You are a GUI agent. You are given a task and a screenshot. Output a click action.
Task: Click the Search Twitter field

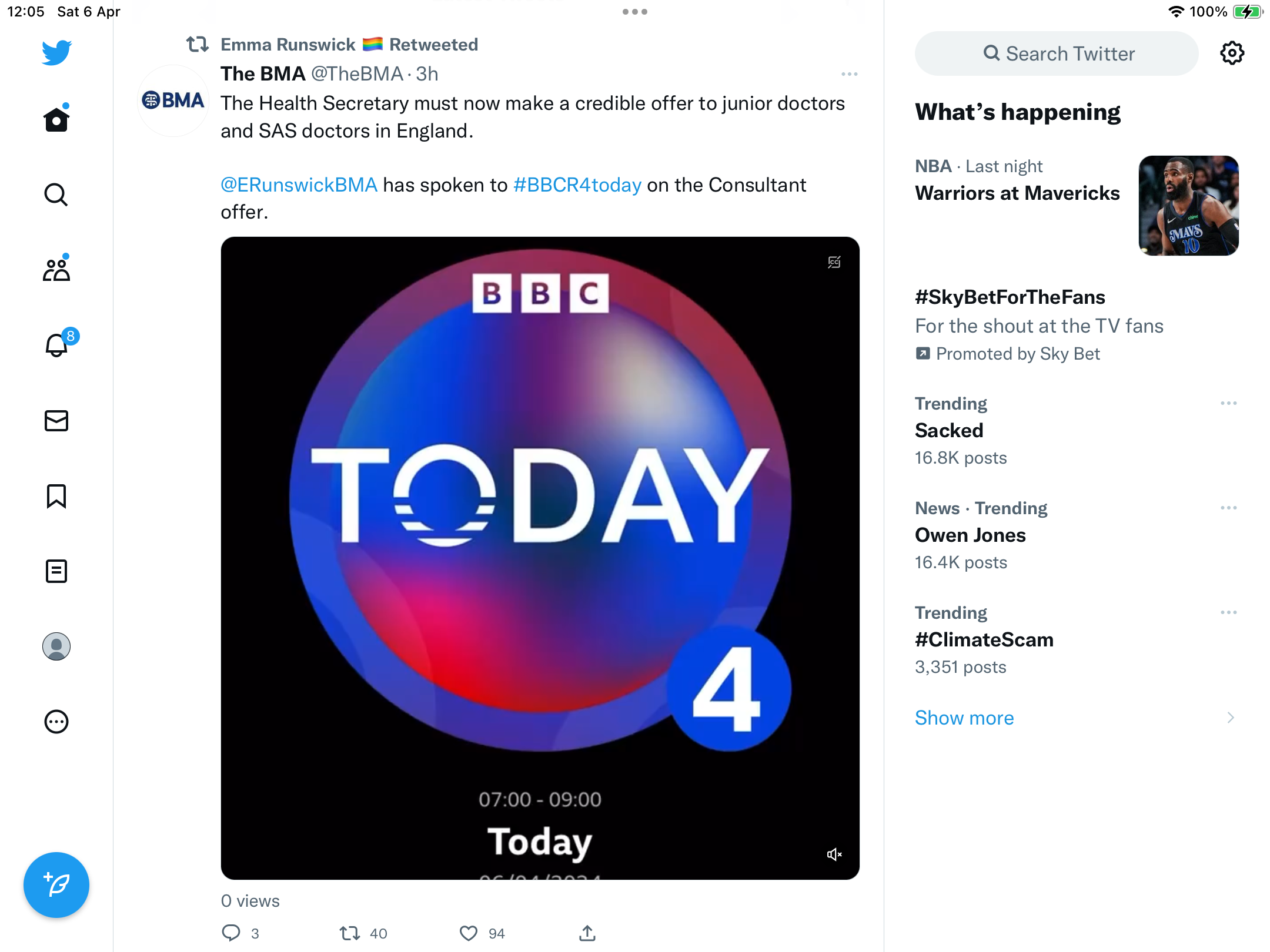pos(1057,53)
